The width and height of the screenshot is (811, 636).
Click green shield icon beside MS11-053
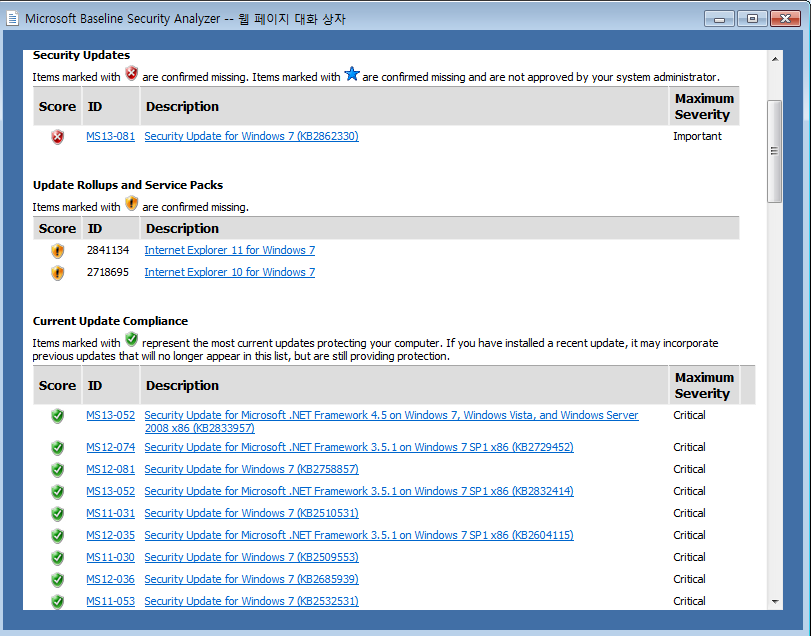coord(57,602)
